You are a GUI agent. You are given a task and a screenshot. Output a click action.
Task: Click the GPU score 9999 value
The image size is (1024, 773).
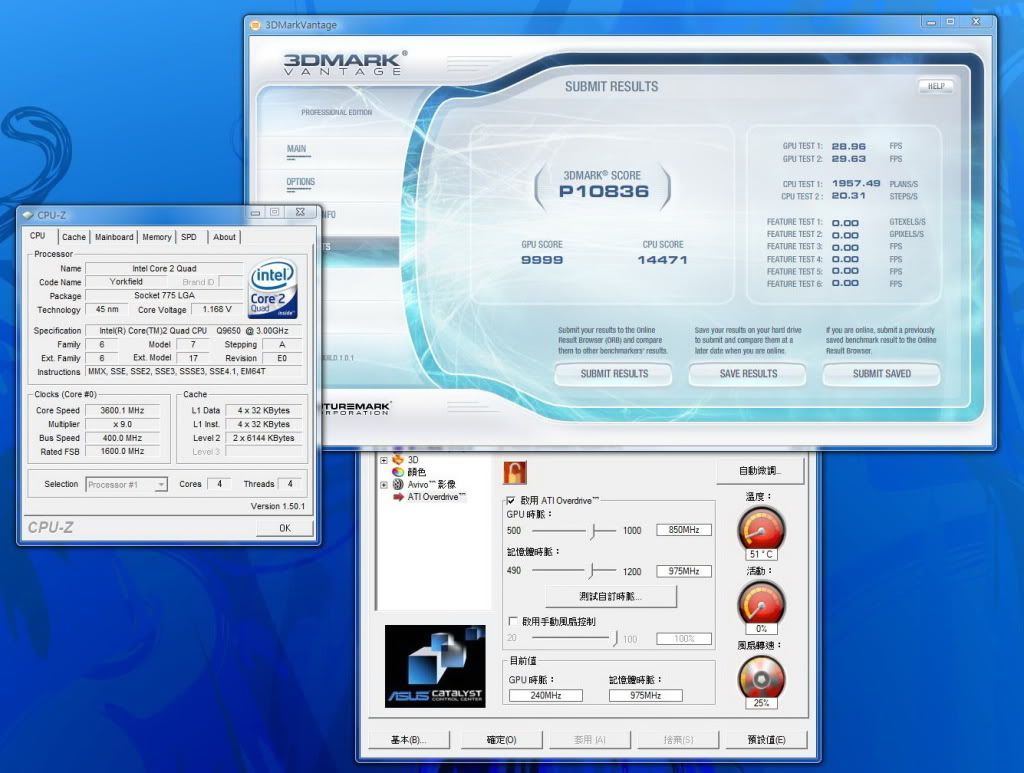point(542,260)
